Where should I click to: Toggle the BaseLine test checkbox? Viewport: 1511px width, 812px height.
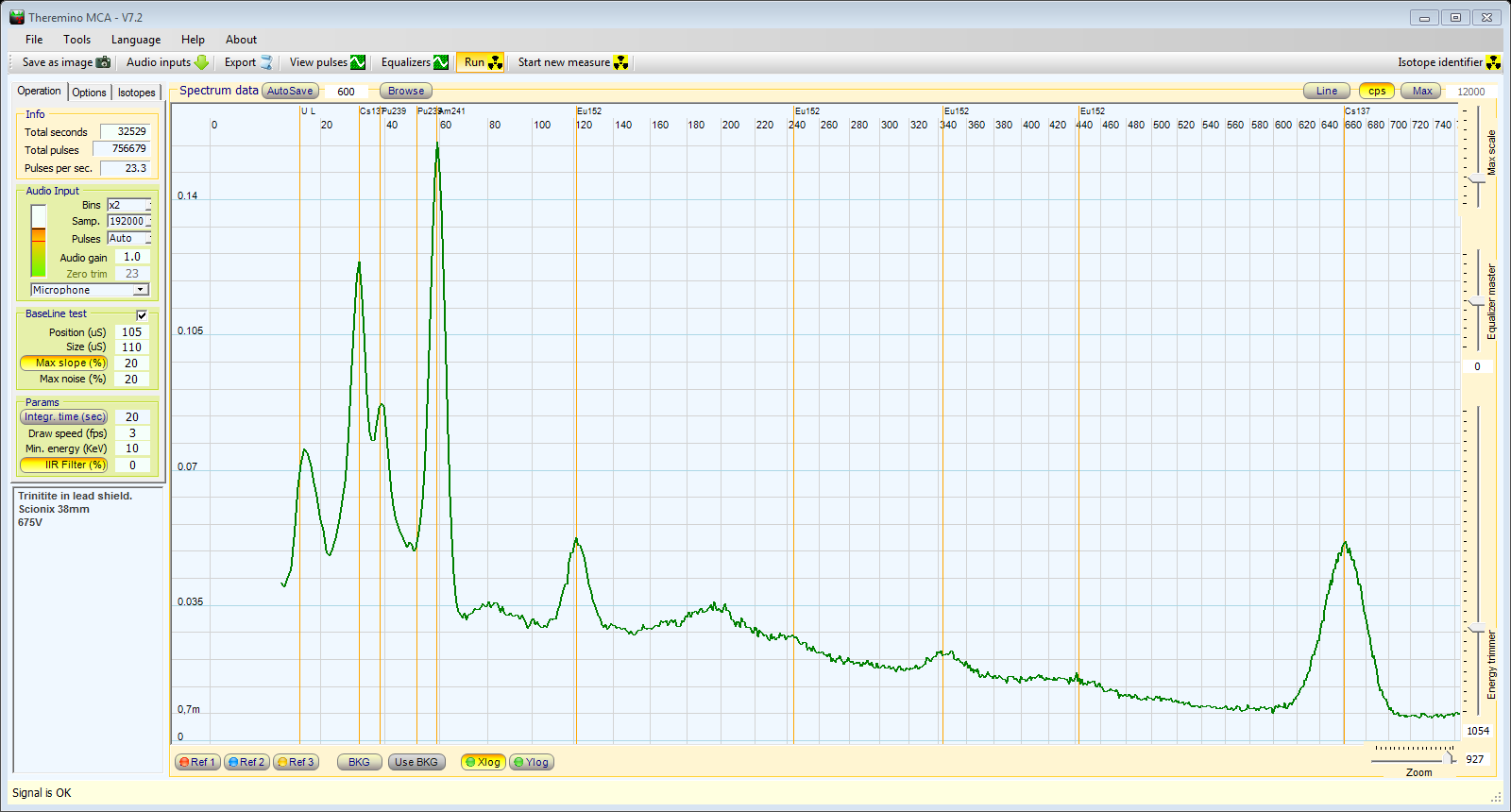point(142,315)
